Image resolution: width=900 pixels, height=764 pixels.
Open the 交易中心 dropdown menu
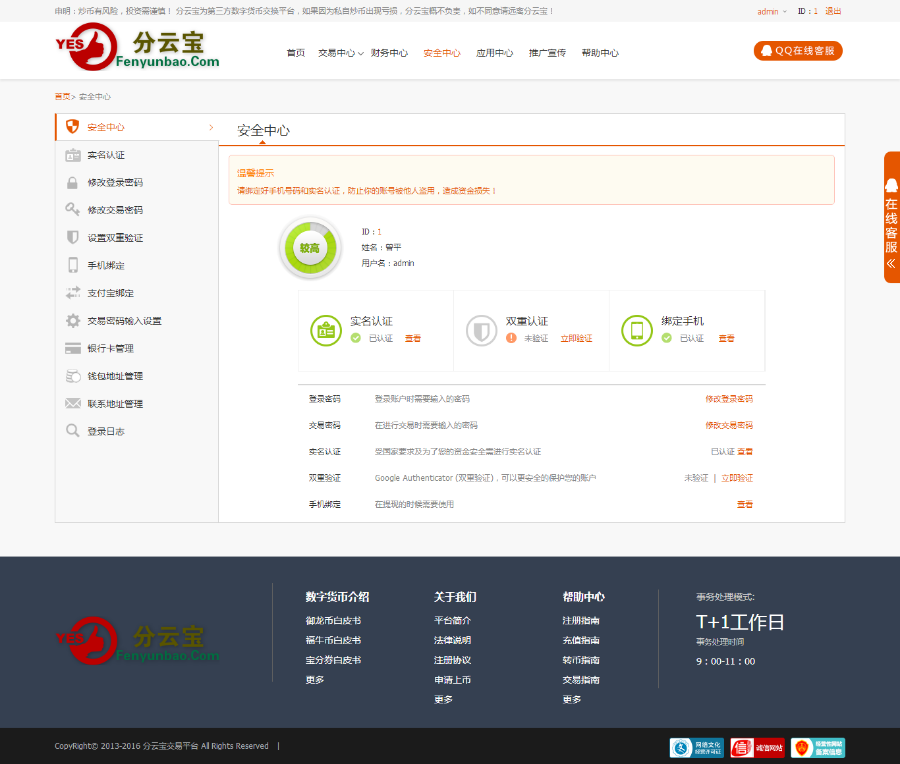(x=341, y=53)
